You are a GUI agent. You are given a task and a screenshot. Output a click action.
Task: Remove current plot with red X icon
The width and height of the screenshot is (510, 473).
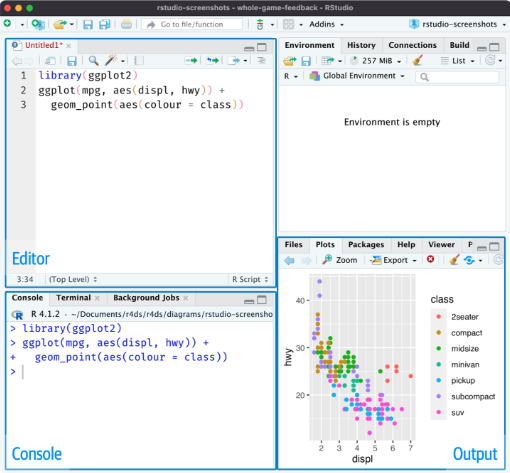430,259
